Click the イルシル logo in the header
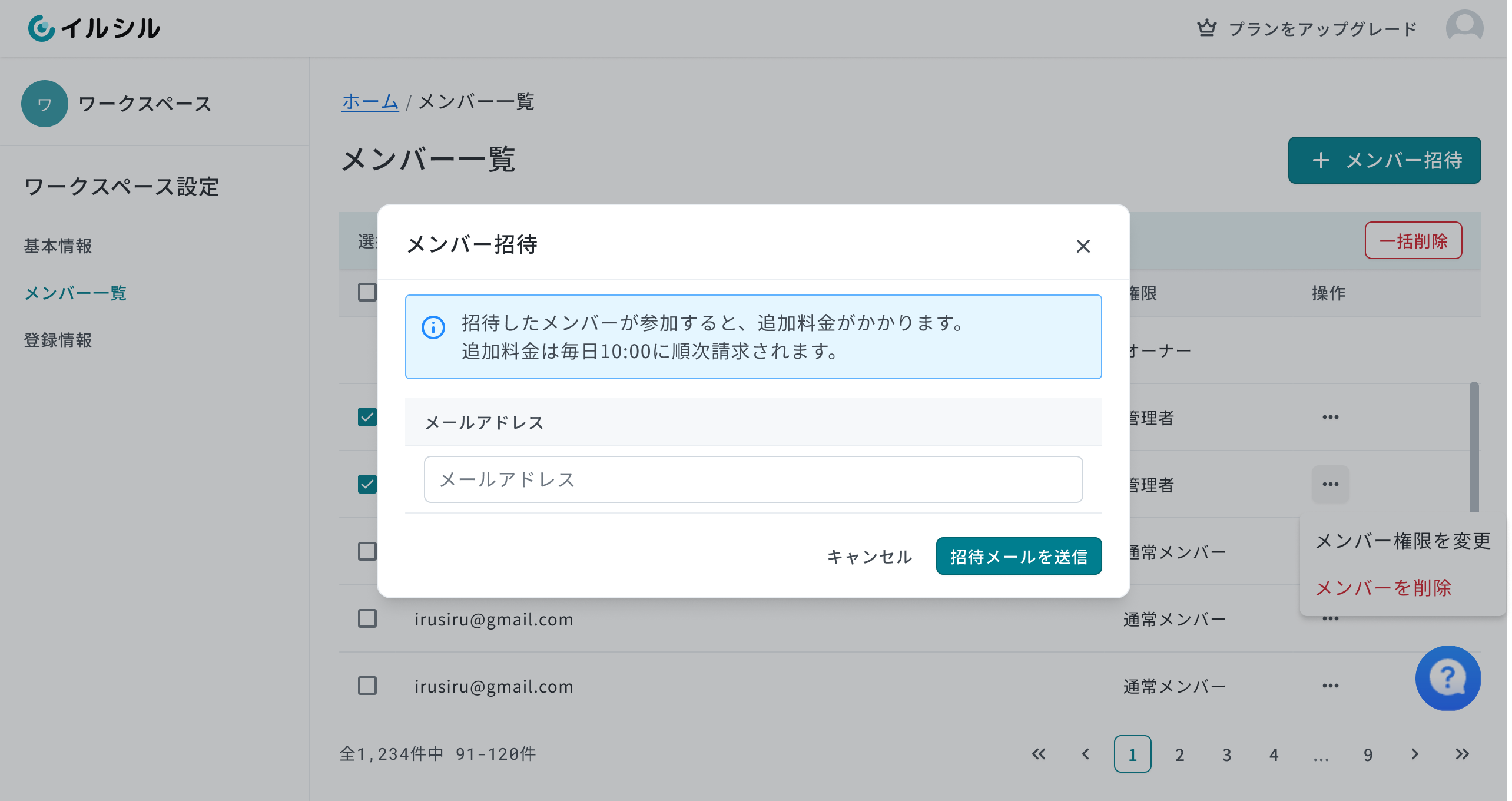The image size is (1512, 801). pos(94,28)
